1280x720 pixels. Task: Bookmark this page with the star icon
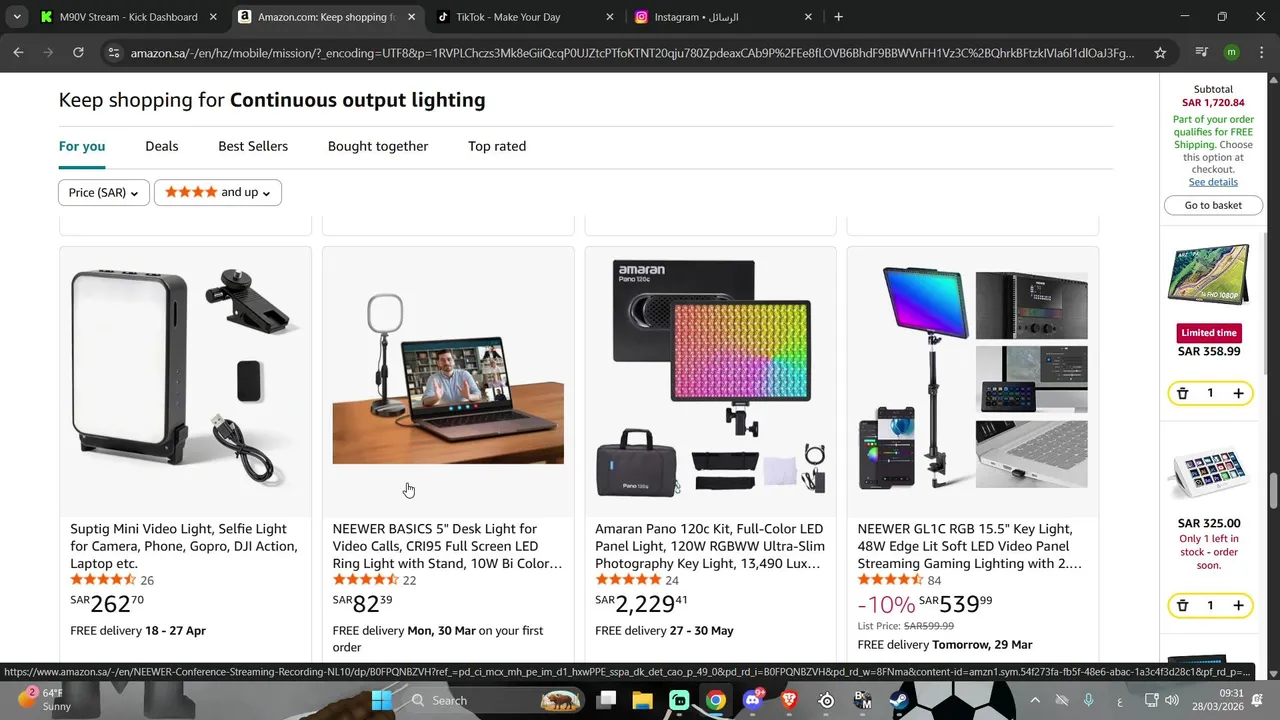coord(1160,53)
